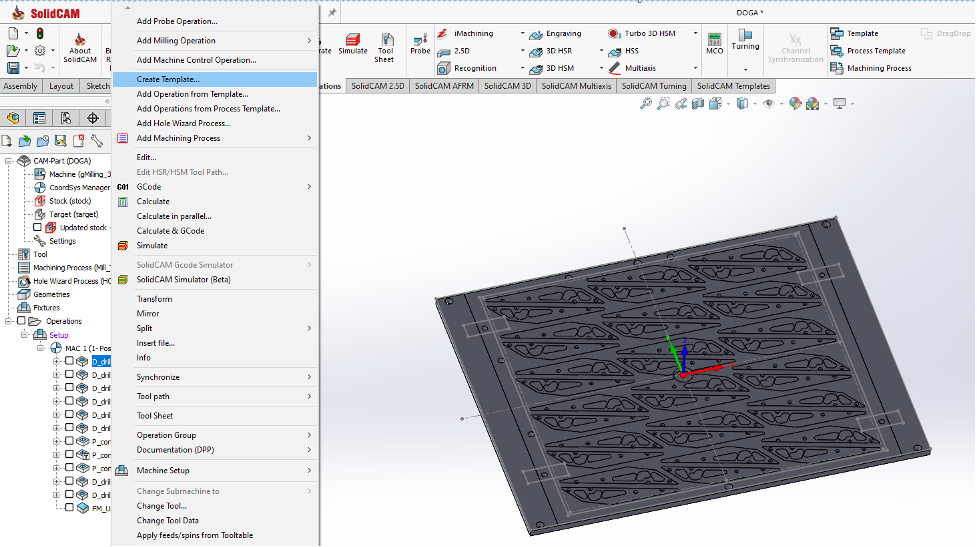The height and width of the screenshot is (547, 977).
Task: Click the Zoom to Fit magnifier icon
Action: (x=646, y=103)
